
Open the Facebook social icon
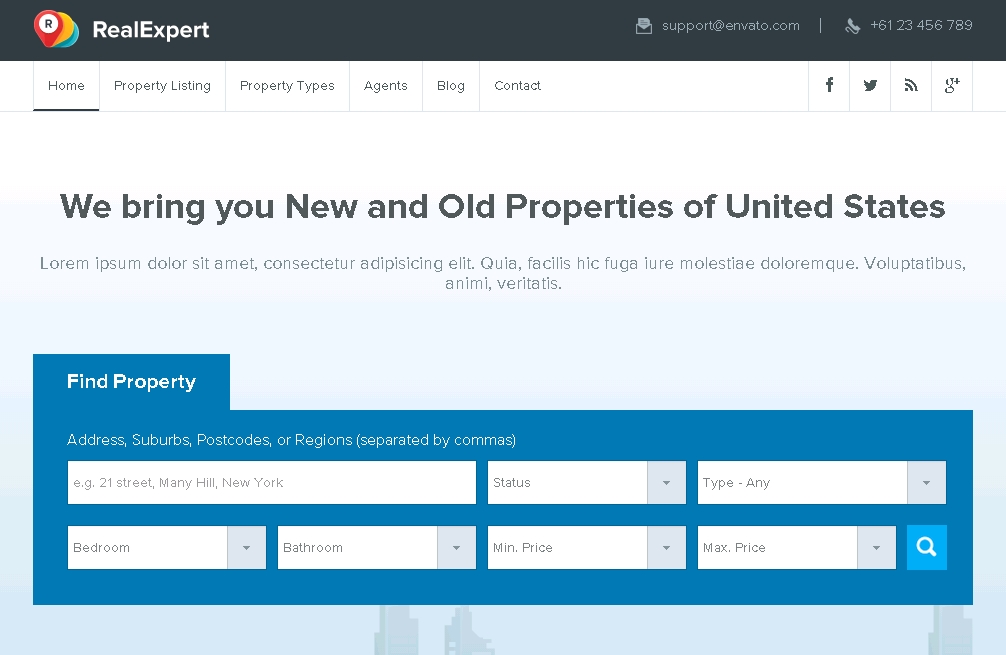click(x=829, y=86)
